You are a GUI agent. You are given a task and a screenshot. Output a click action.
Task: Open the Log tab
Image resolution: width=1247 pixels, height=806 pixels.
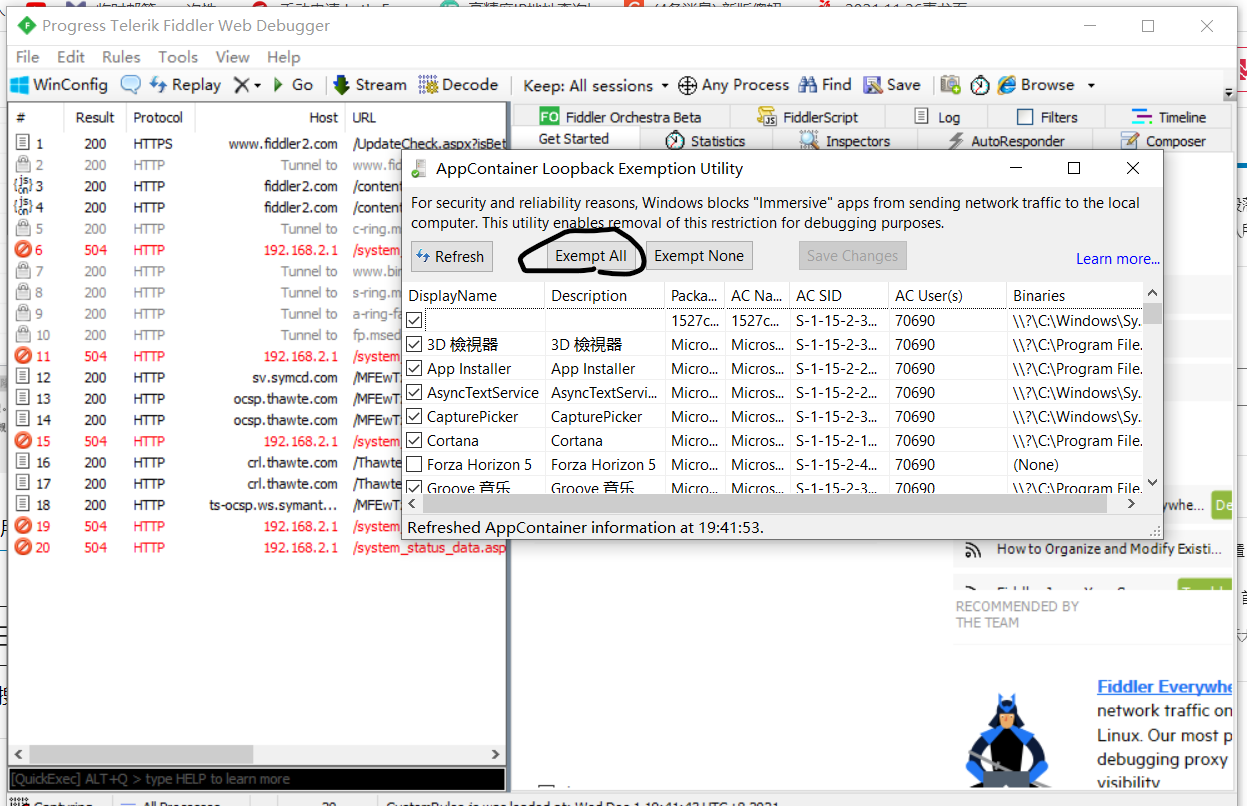point(938,117)
